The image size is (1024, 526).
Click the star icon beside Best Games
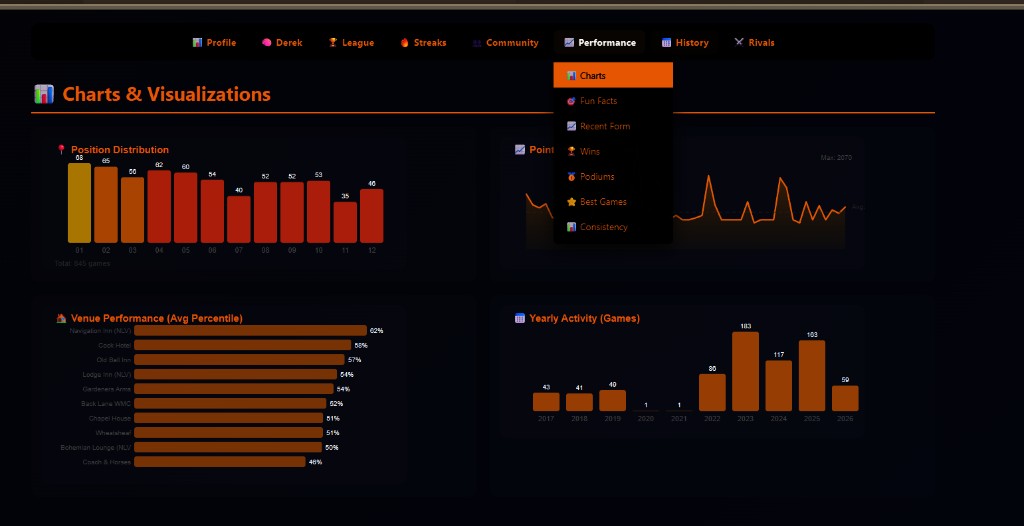[x=571, y=202]
